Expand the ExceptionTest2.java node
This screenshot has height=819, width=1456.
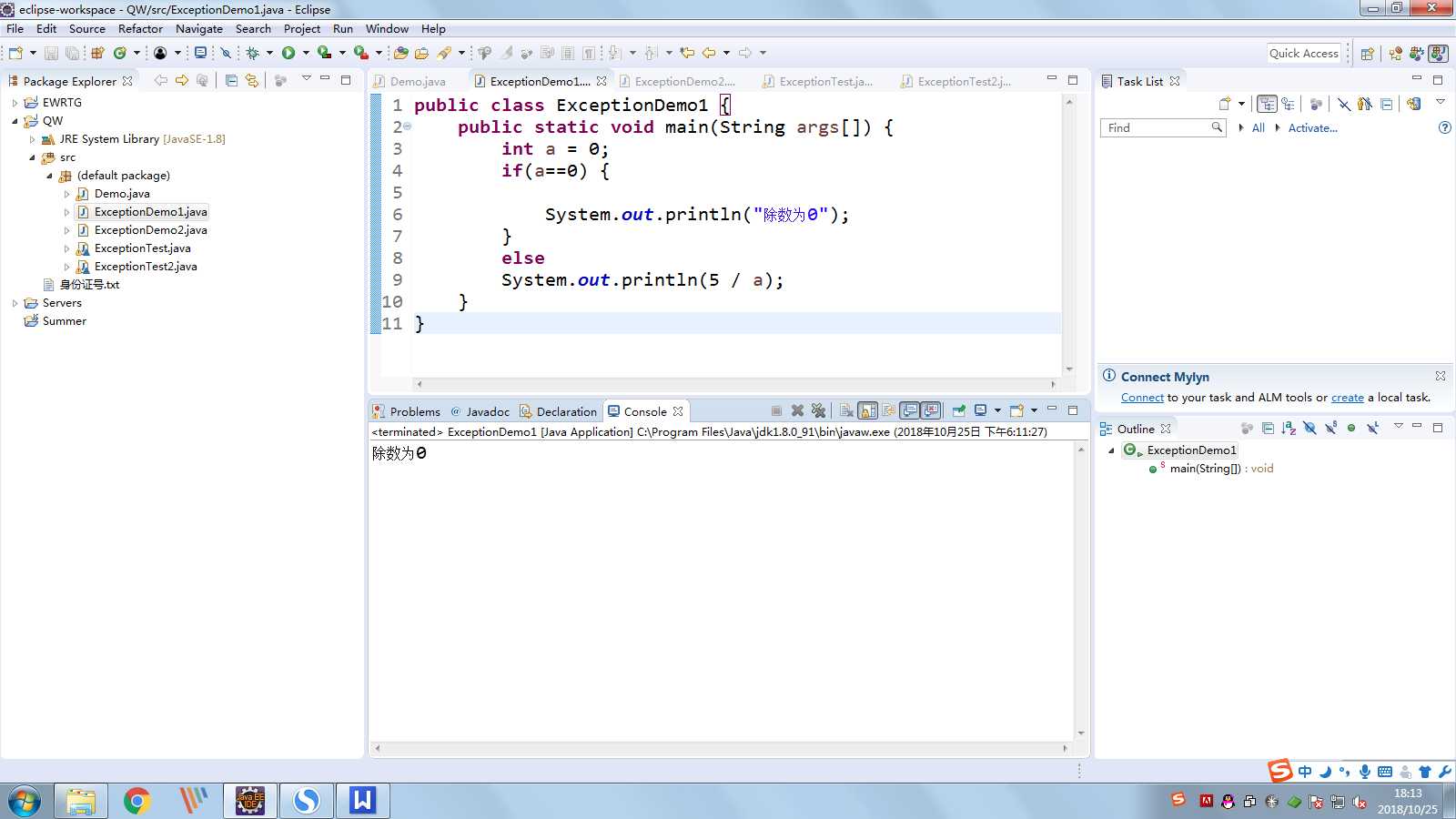66,267
